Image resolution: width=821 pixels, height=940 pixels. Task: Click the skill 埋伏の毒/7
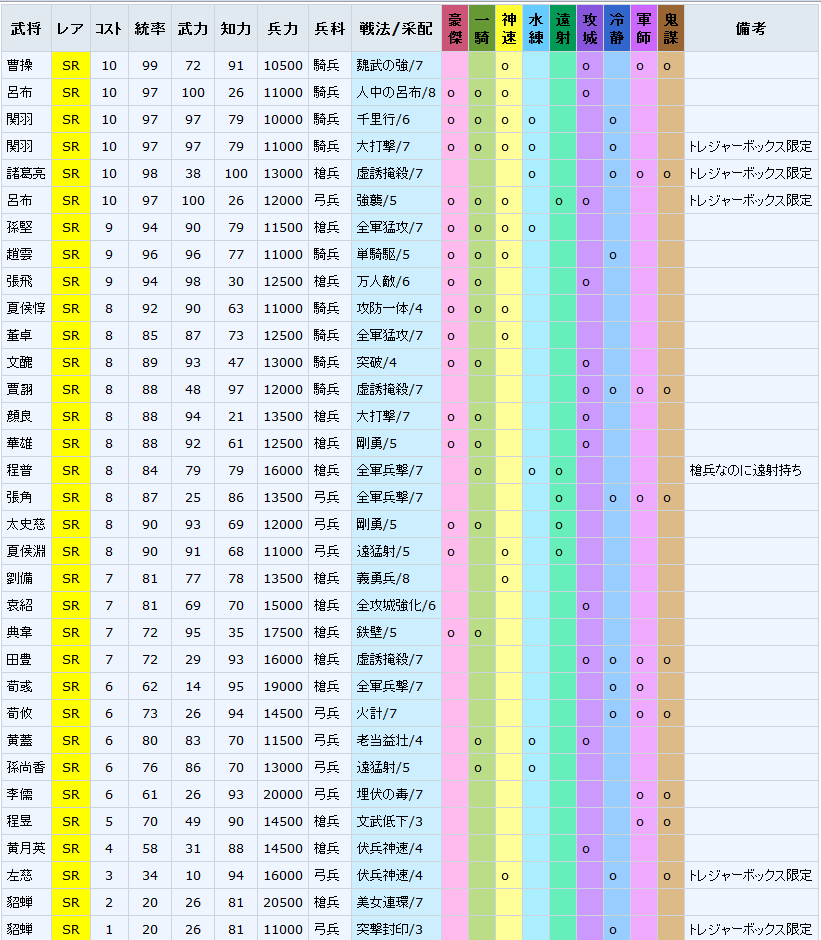click(x=390, y=794)
